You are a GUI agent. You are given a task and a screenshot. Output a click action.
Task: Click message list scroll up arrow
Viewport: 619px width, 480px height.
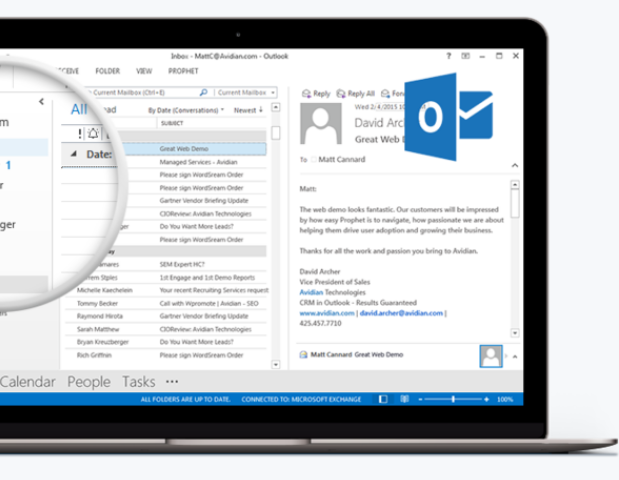276,107
